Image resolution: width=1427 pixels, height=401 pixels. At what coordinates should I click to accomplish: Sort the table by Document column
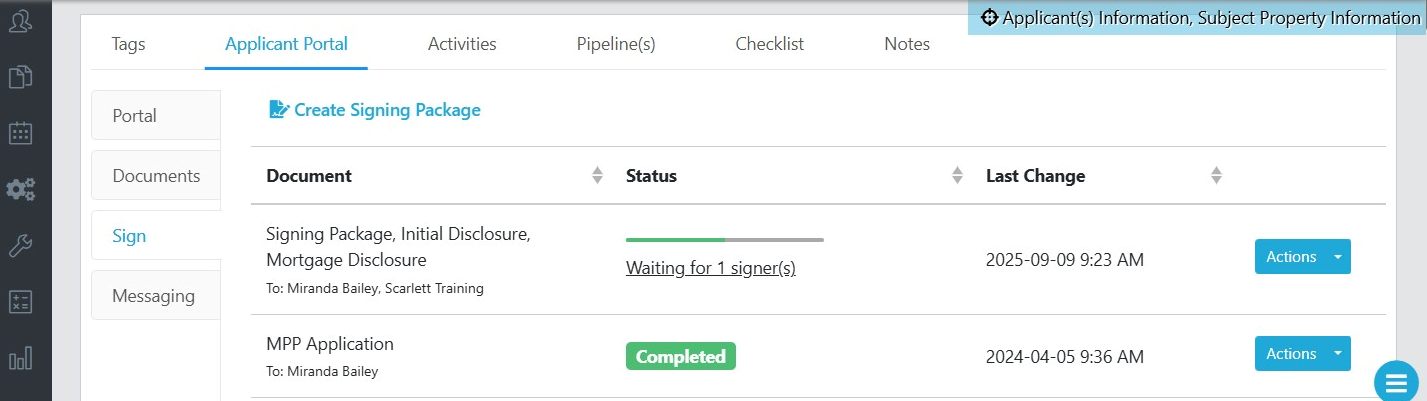(597, 176)
